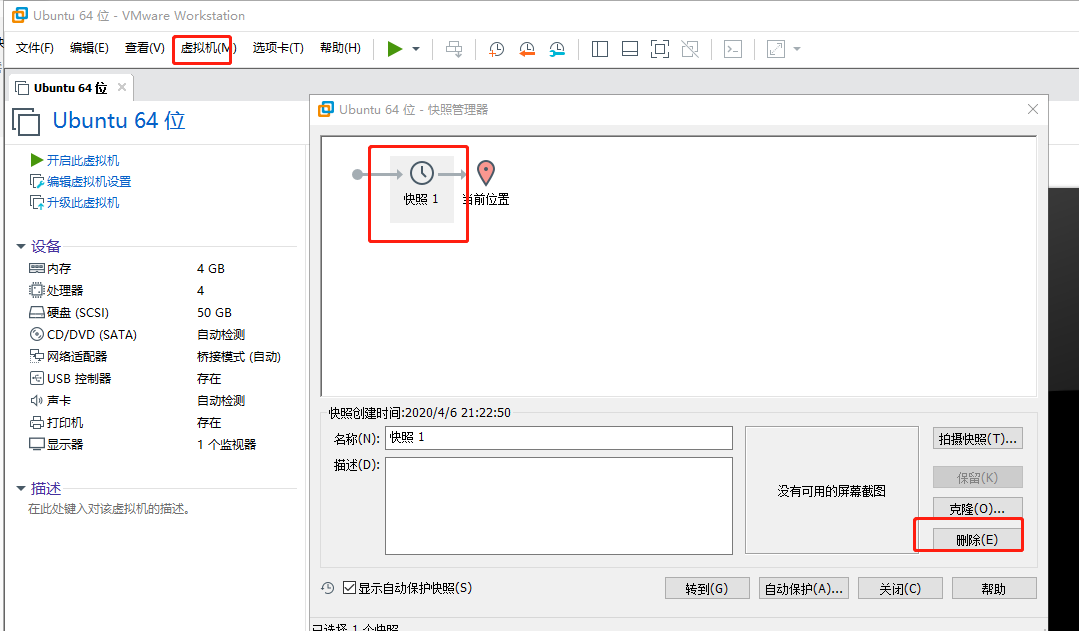This screenshot has width=1079, height=631.
Task: Click the full screen mode icon
Action: coord(660,49)
